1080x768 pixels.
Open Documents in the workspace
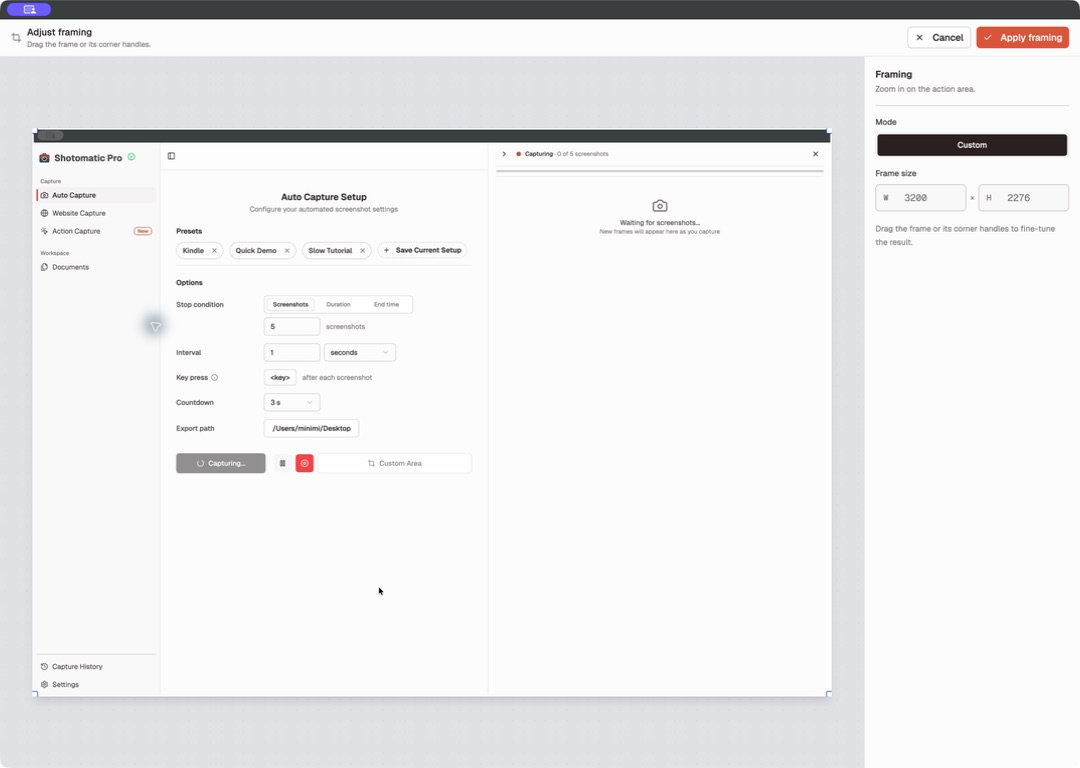pyautogui.click(x=96, y=267)
